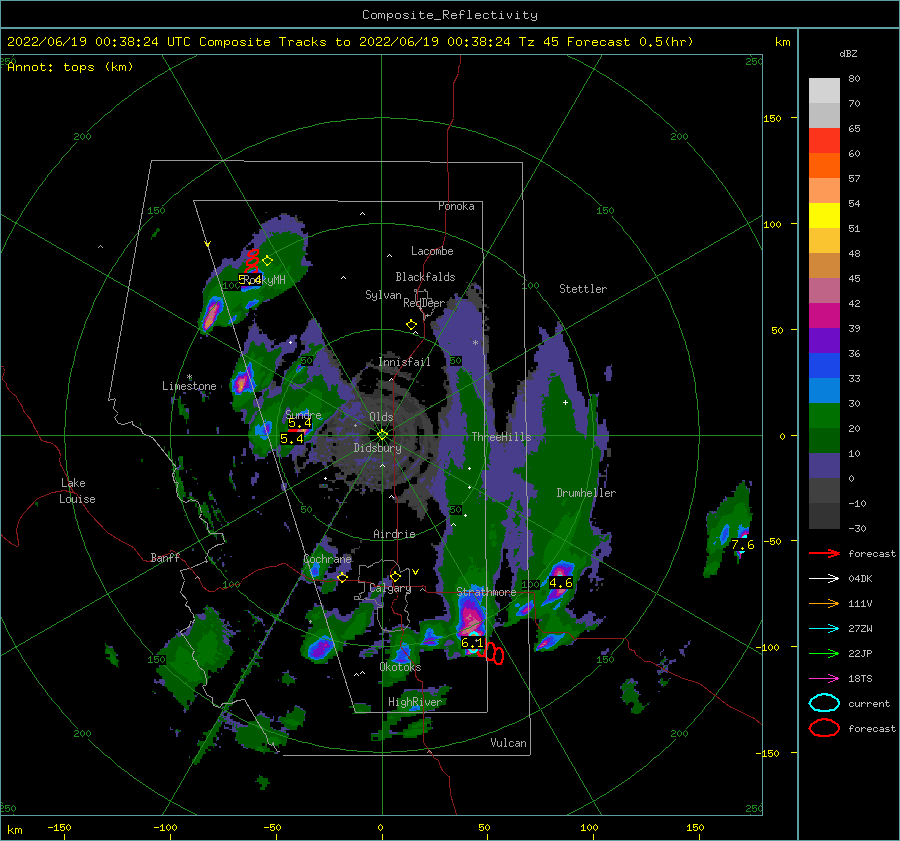
Task: Click the Drumheller label
Action: [x=586, y=493]
